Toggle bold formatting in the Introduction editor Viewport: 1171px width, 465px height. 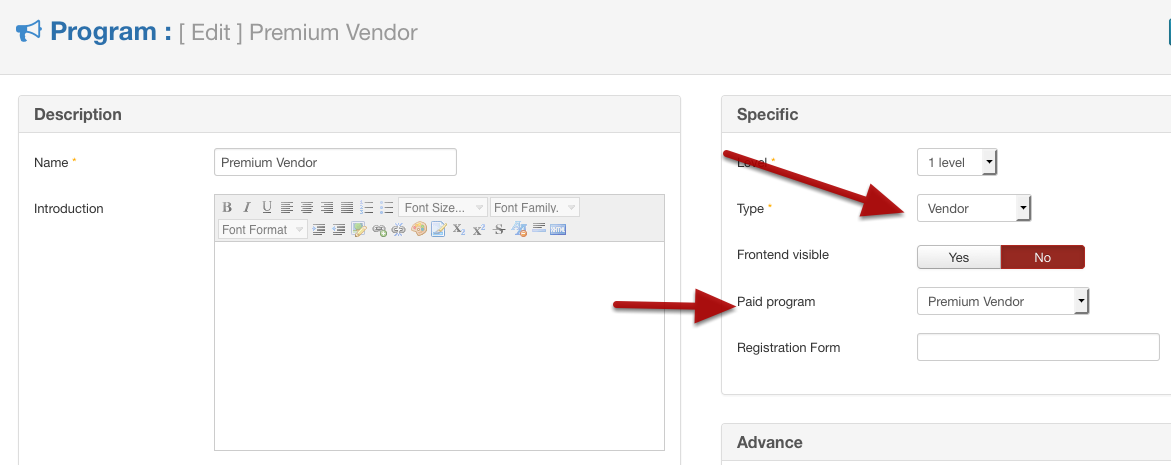point(227,207)
